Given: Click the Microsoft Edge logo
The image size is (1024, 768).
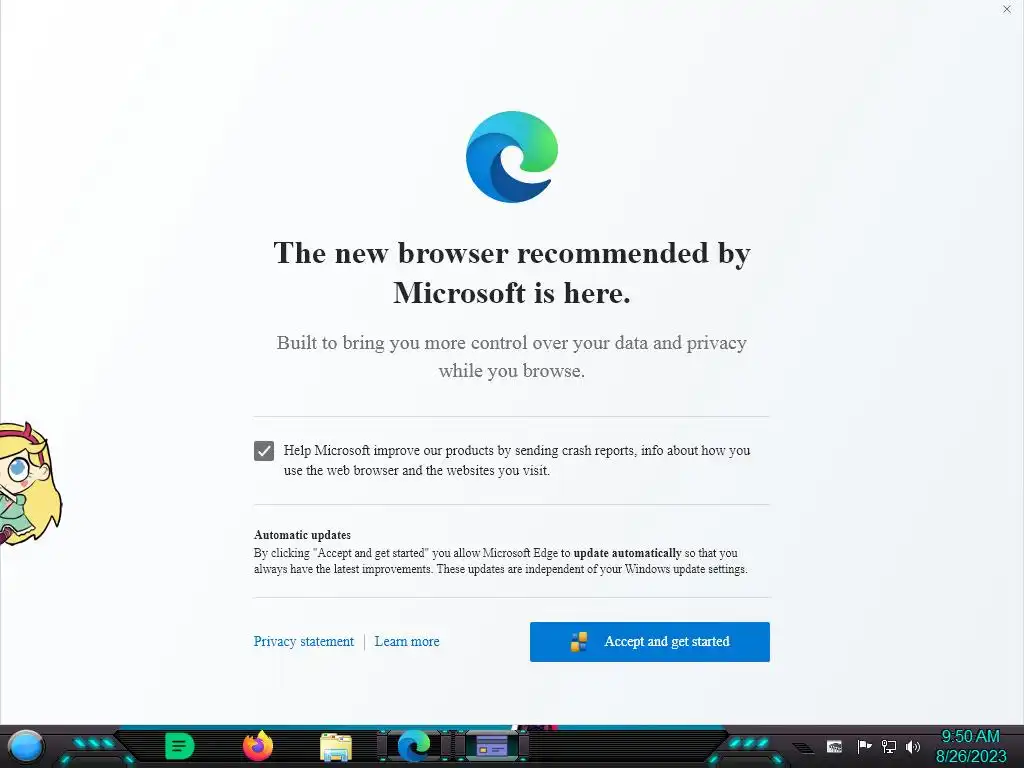Looking at the screenshot, I should pyautogui.click(x=512, y=157).
